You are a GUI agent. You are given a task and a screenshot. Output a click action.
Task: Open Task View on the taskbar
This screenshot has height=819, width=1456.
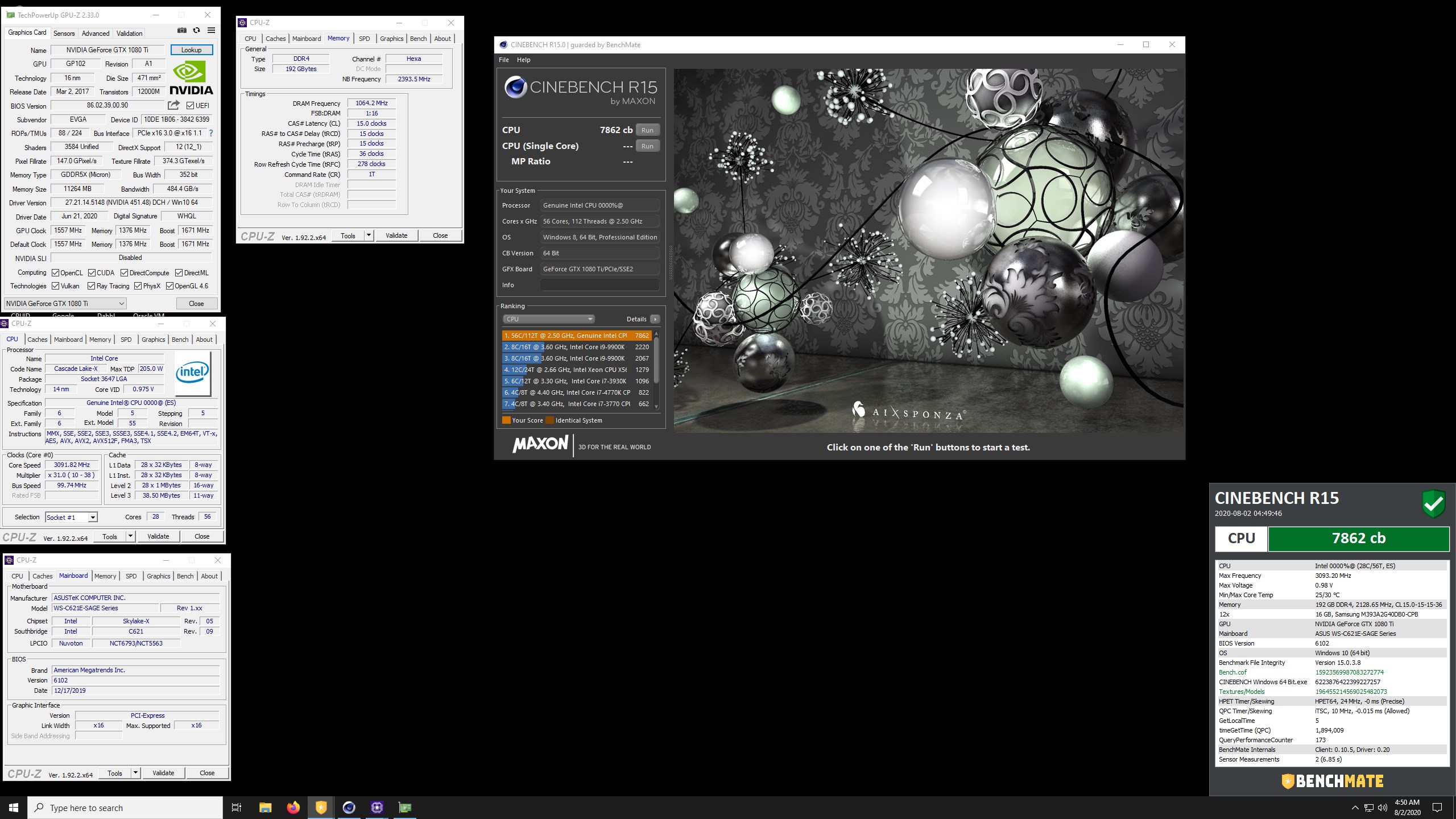237,808
